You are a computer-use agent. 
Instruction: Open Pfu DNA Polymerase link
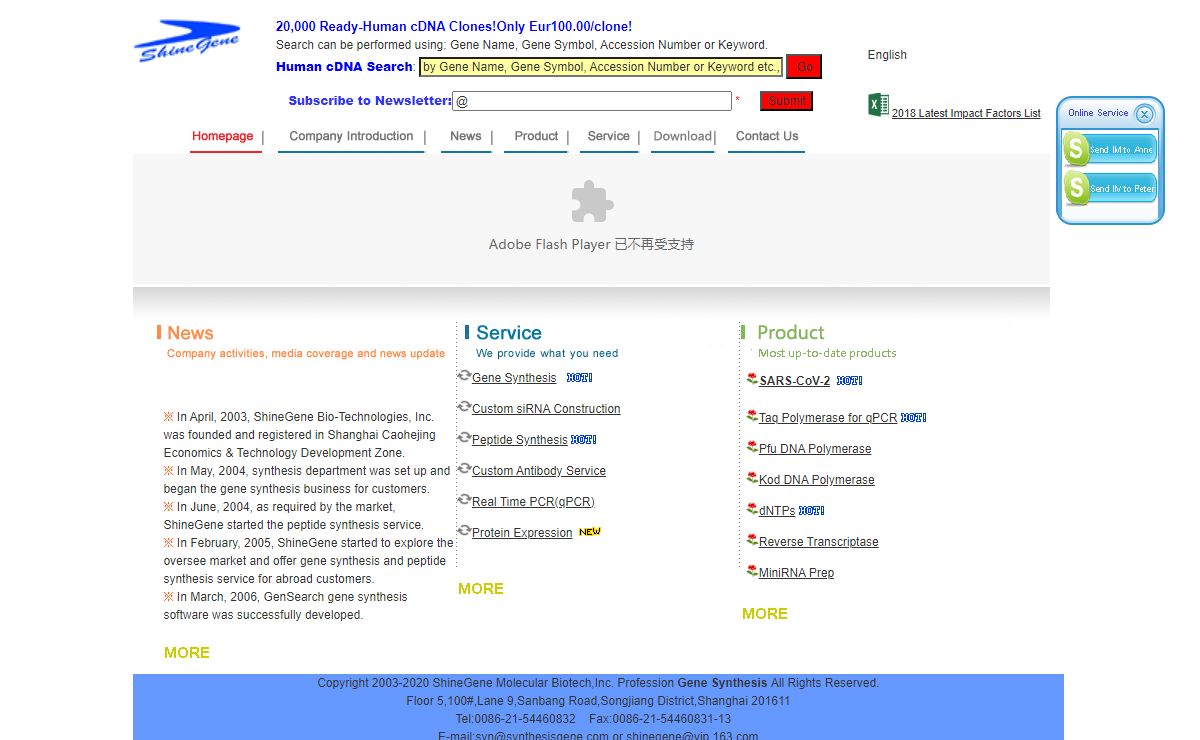815,449
